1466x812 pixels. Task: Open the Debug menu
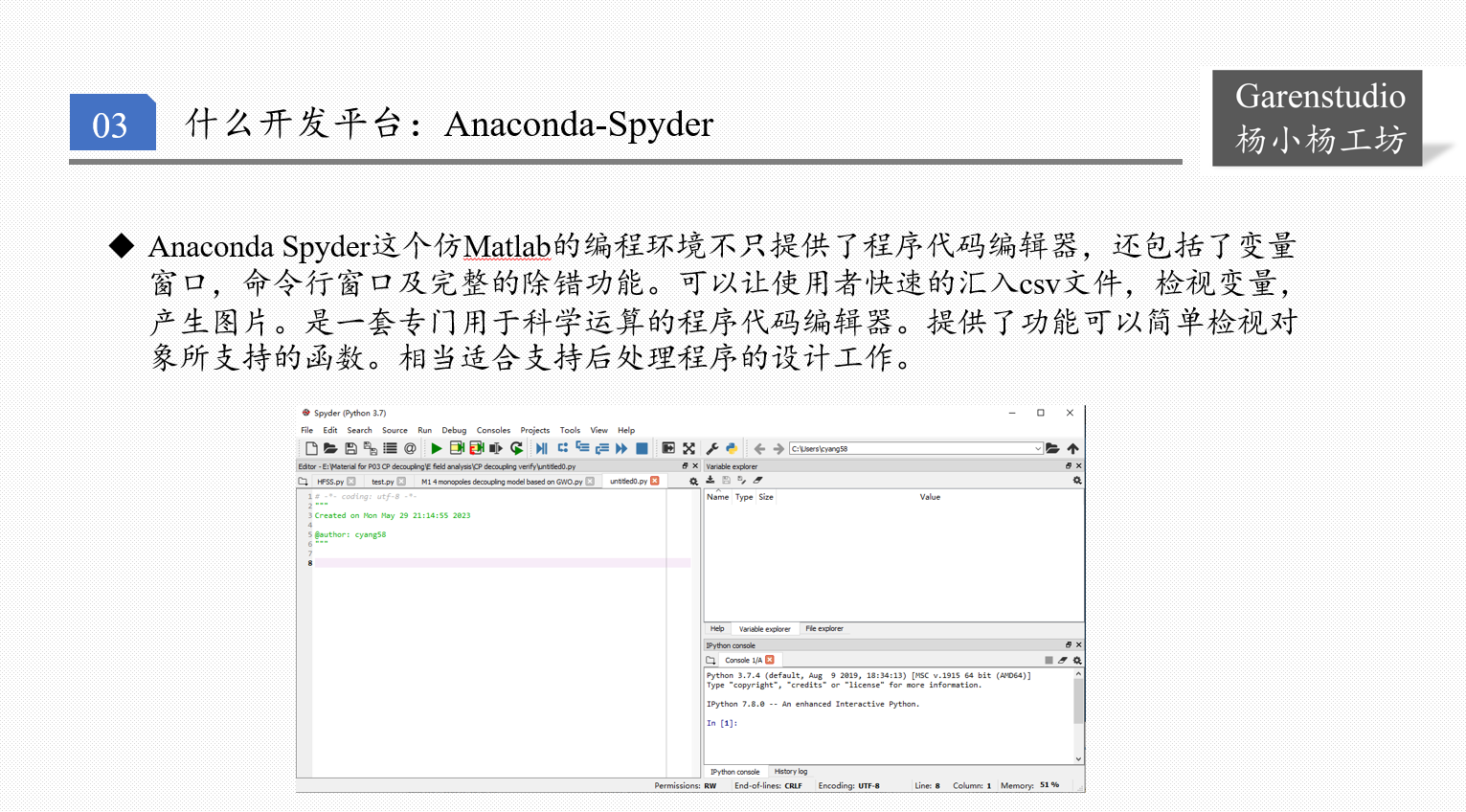coord(454,430)
